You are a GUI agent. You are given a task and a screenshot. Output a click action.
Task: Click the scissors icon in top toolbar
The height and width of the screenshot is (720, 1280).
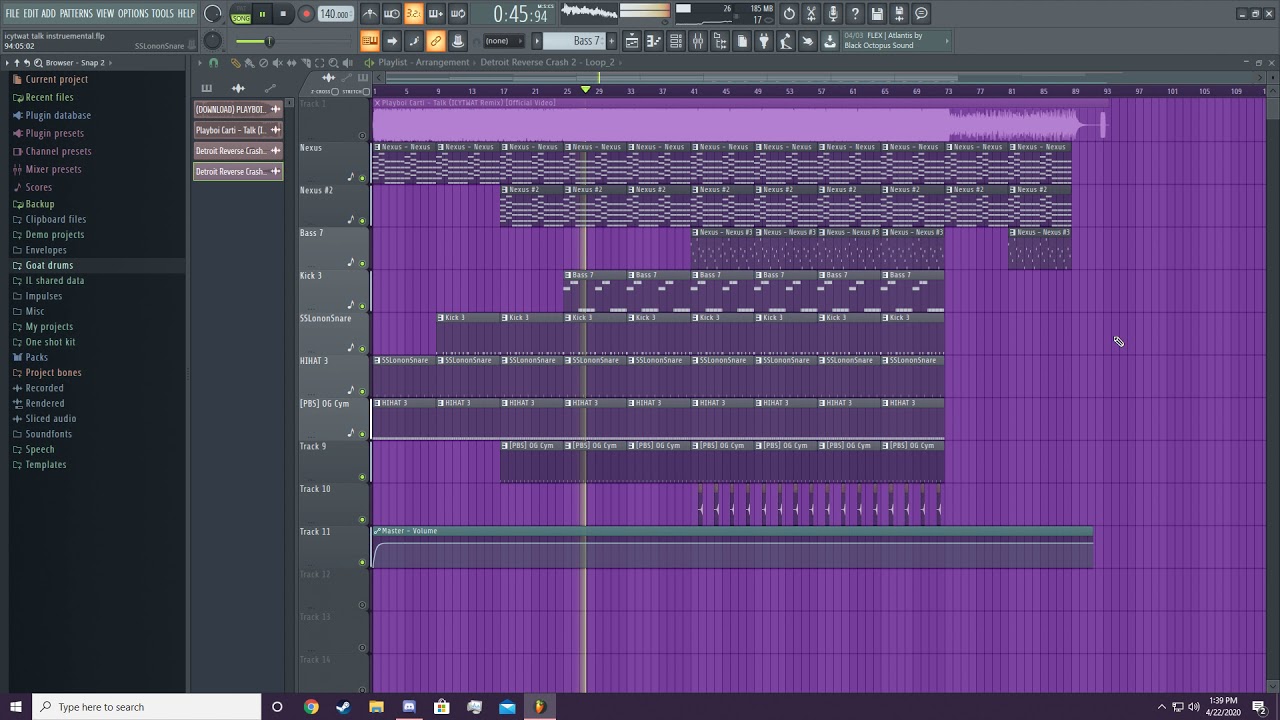(x=811, y=14)
